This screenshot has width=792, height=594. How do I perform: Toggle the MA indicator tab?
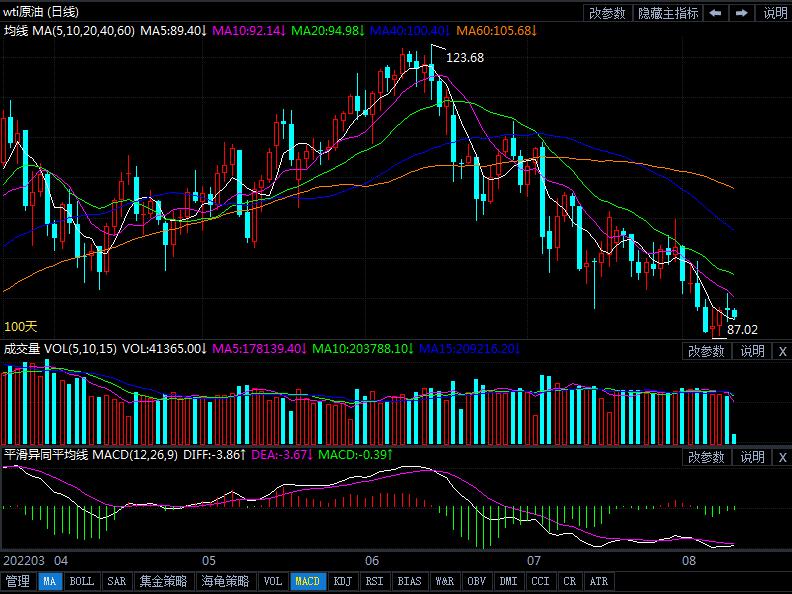click(49, 581)
